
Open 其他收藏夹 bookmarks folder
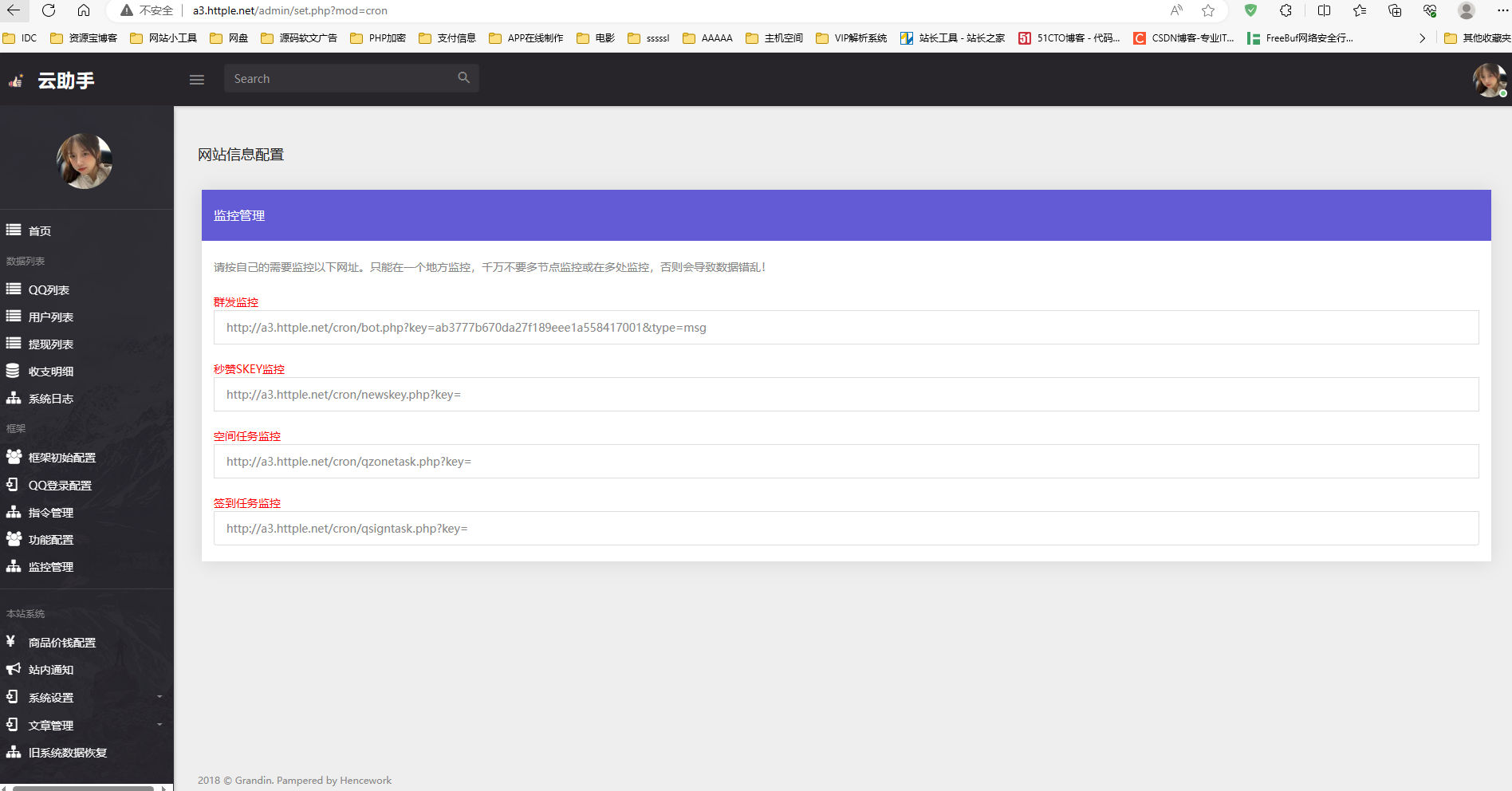1477,37
